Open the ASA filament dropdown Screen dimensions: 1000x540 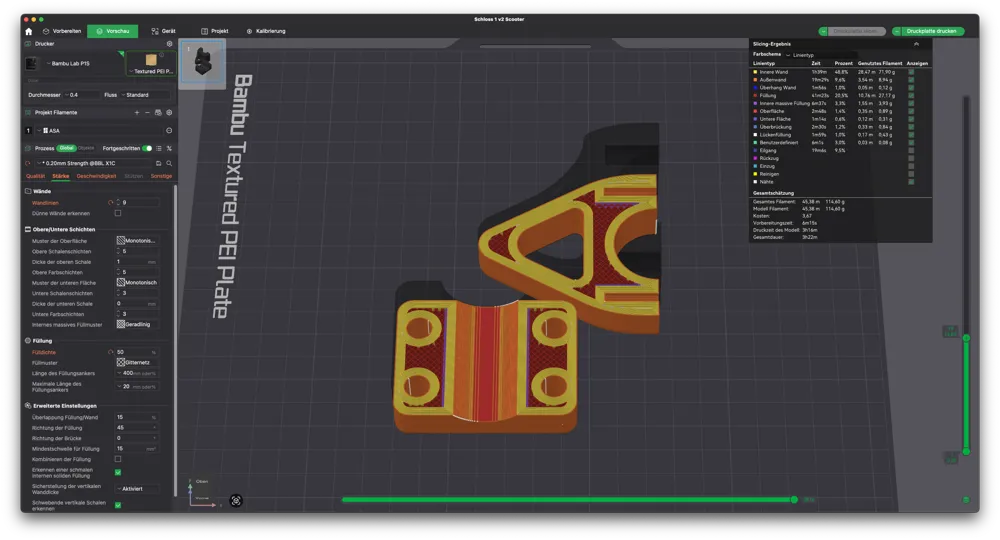[99, 131]
